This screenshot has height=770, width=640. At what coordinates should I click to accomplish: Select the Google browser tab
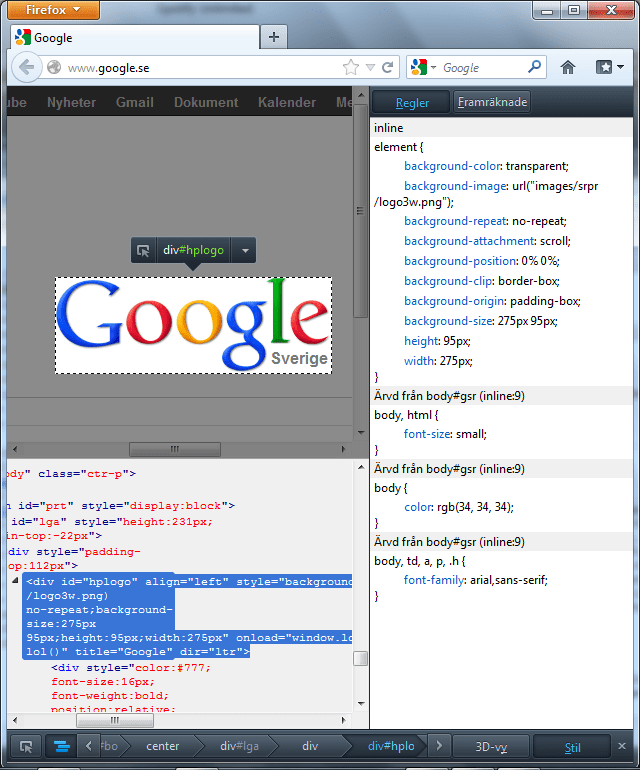[135, 37]
